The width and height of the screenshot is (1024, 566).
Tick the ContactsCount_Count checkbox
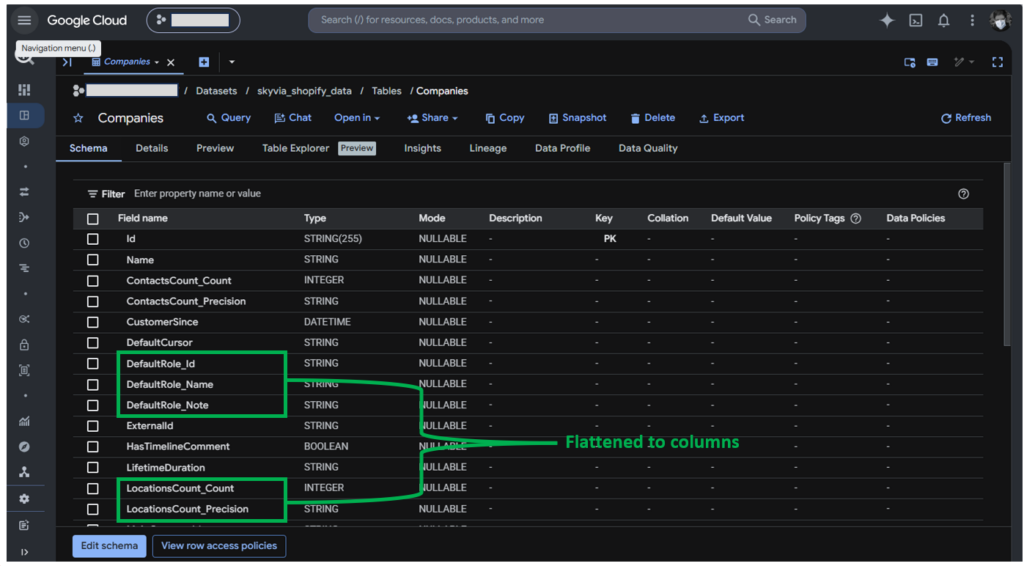point(93,281)
